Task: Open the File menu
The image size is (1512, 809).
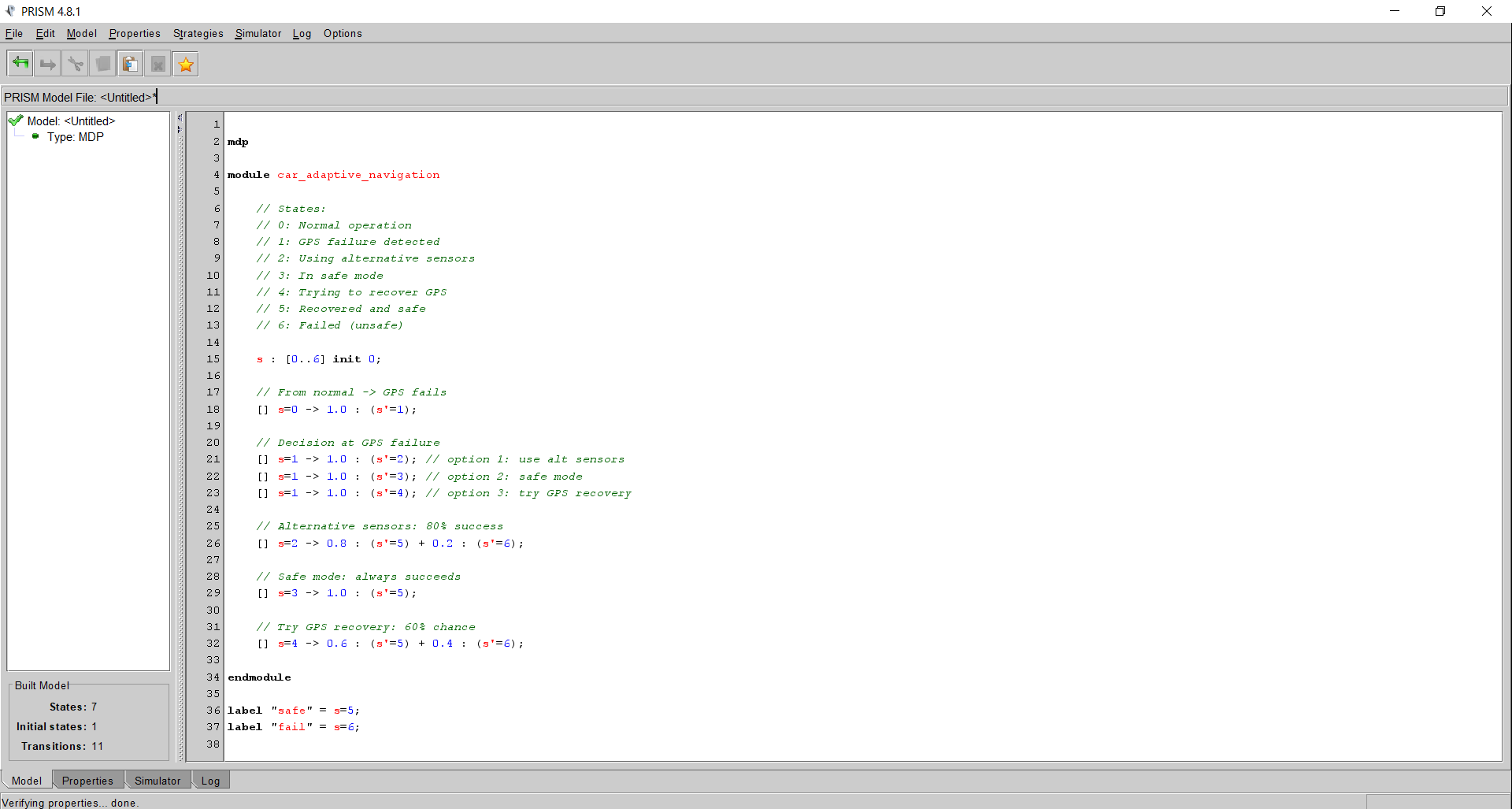Action: coord(14,33)
